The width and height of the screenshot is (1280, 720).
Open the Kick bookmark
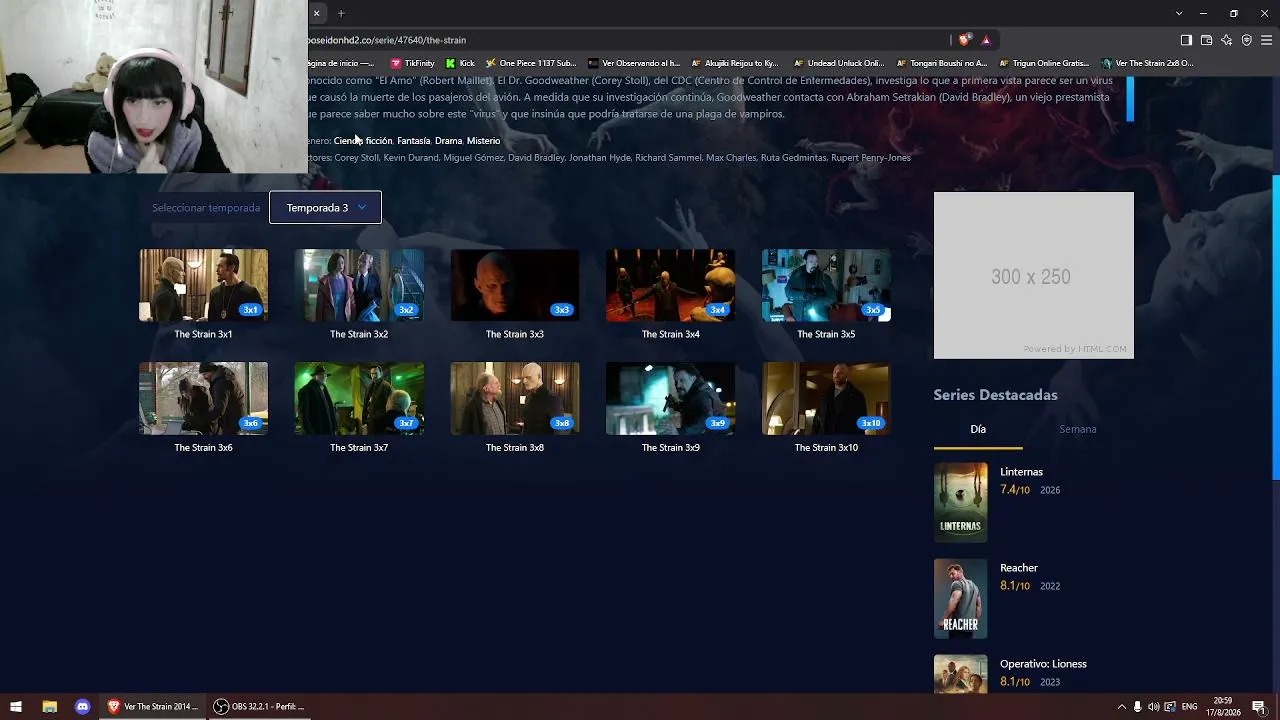[x=460, y=63]
